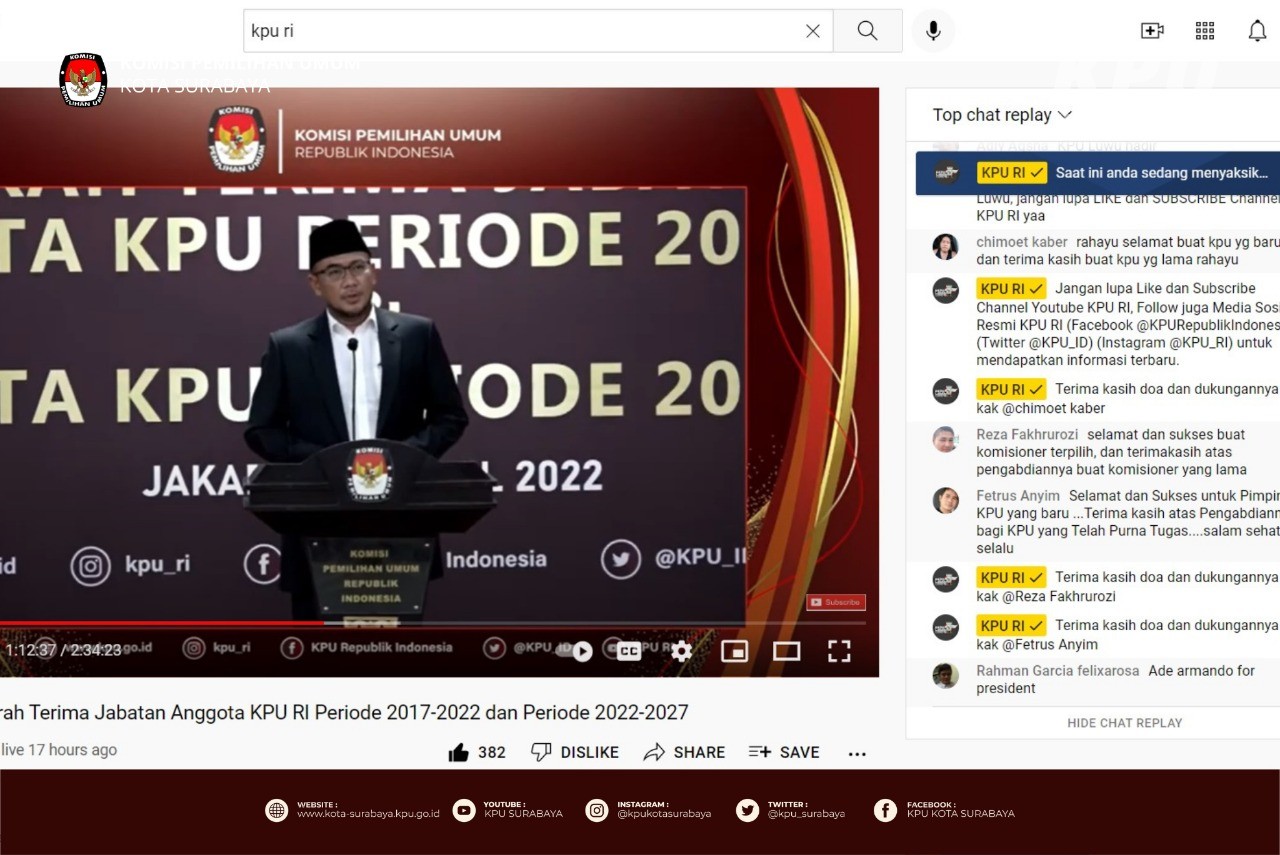
Task: Open the Create video camera icon
Action: coord(1152,31)
